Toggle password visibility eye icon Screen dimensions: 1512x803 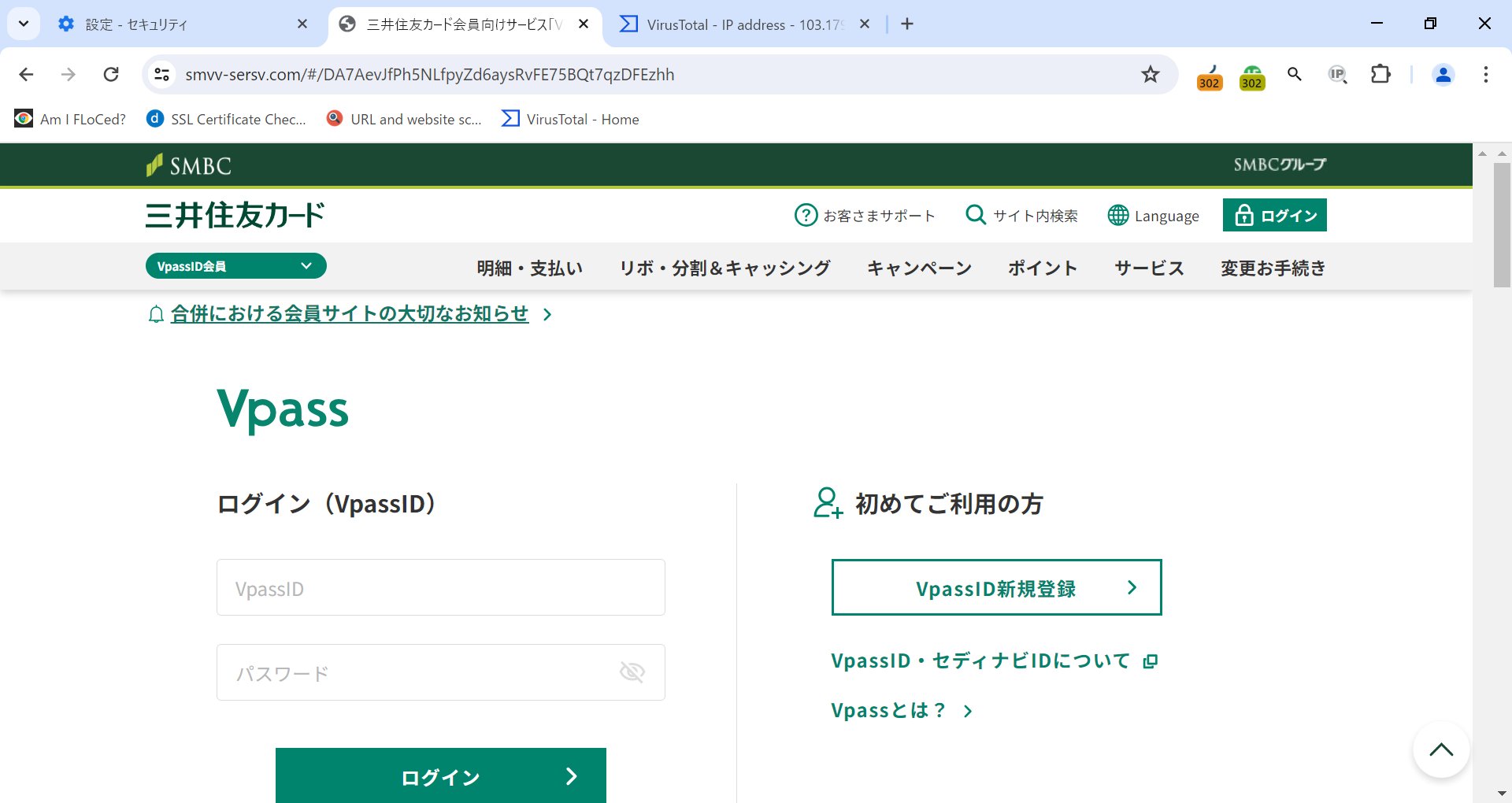click(x=632, y=672)
